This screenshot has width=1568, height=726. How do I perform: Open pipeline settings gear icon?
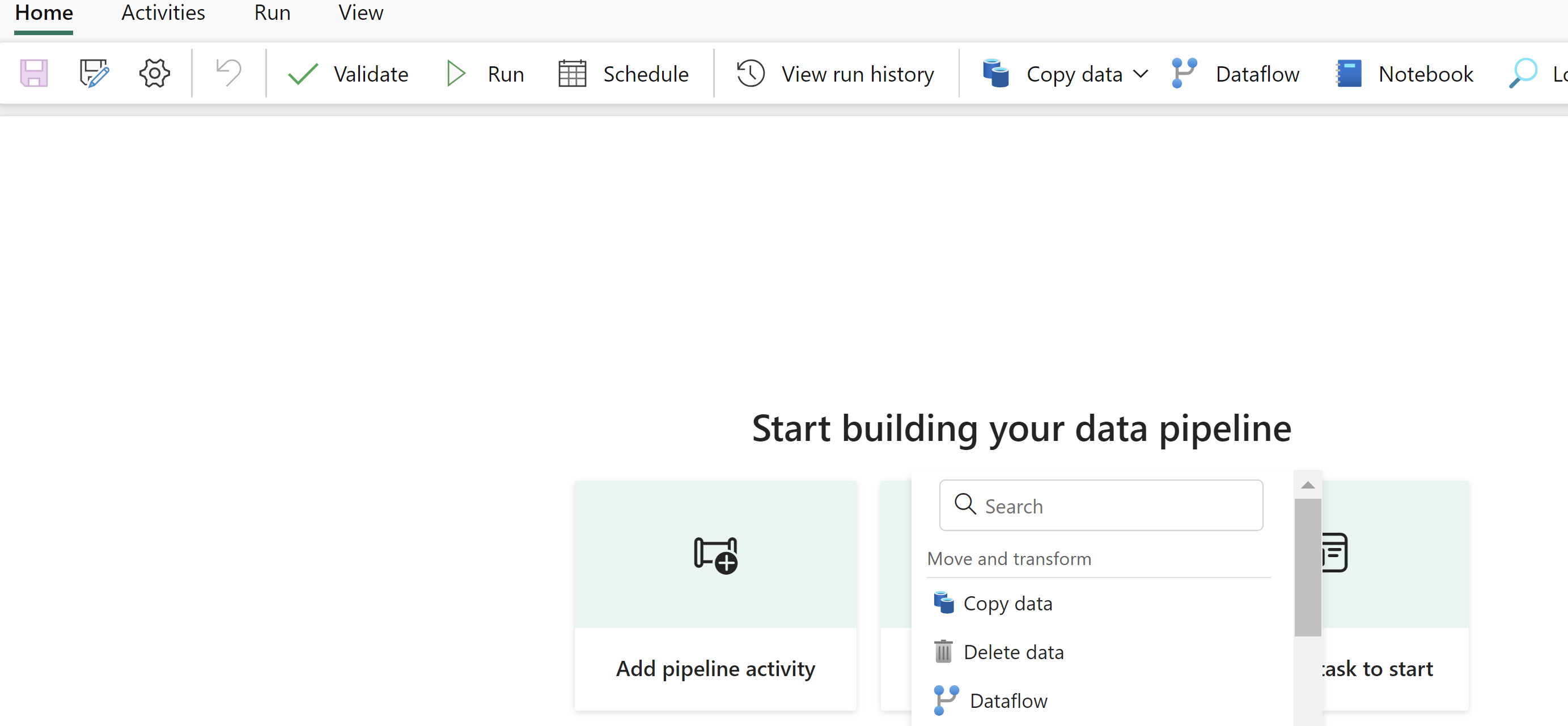pos(155,73)
